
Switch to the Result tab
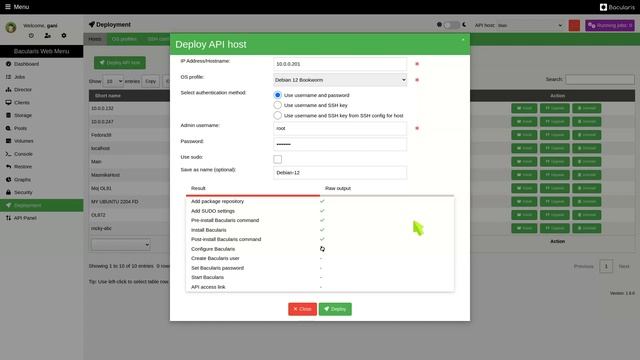point(253,189)
